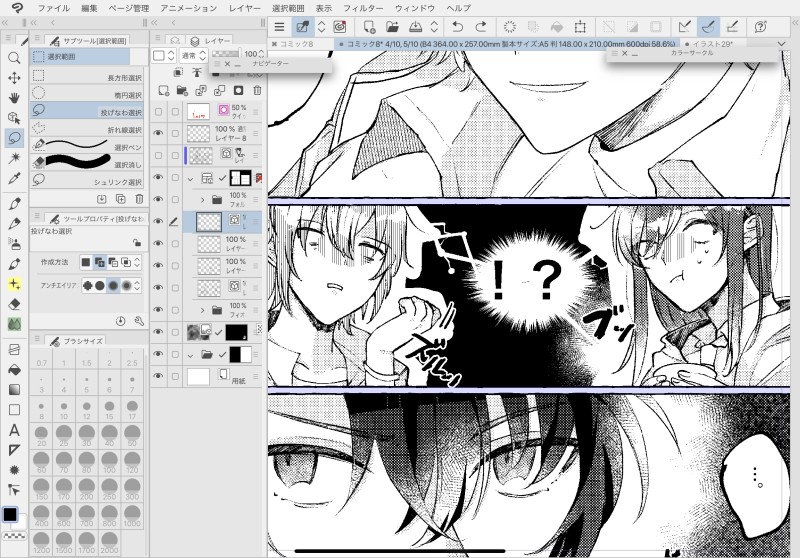This screenshot has height=558, width=800.
Task: Select the Text tool
Action: (x=14, y=430)
